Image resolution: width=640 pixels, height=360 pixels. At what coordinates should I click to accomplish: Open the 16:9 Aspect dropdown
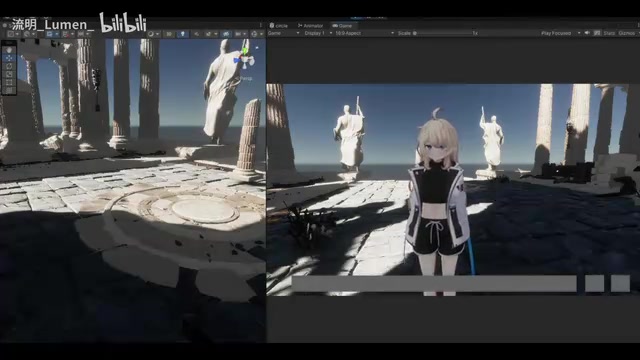coord(364,33)
